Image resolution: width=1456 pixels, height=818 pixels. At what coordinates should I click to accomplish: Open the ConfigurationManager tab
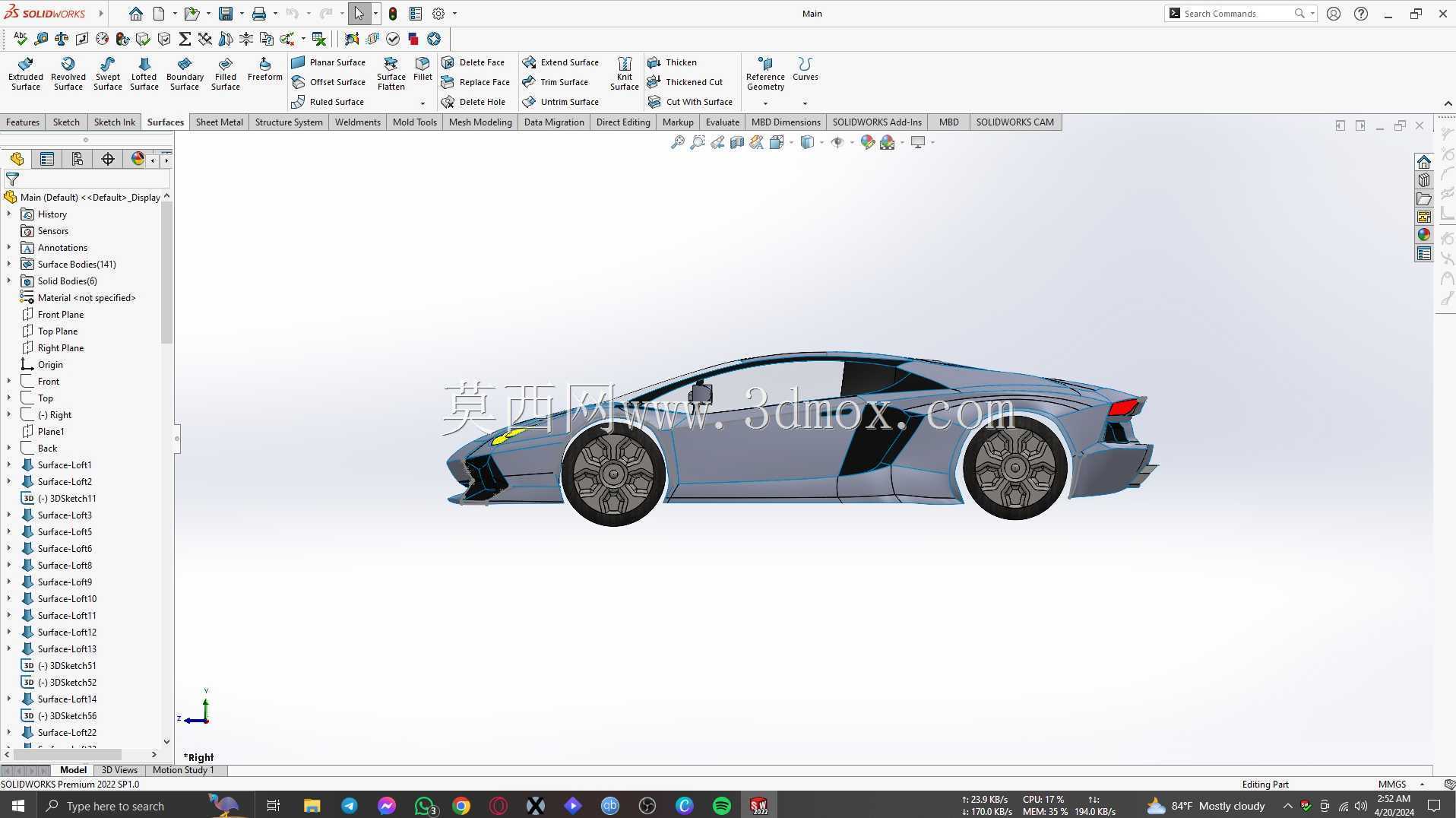(78, 159)
